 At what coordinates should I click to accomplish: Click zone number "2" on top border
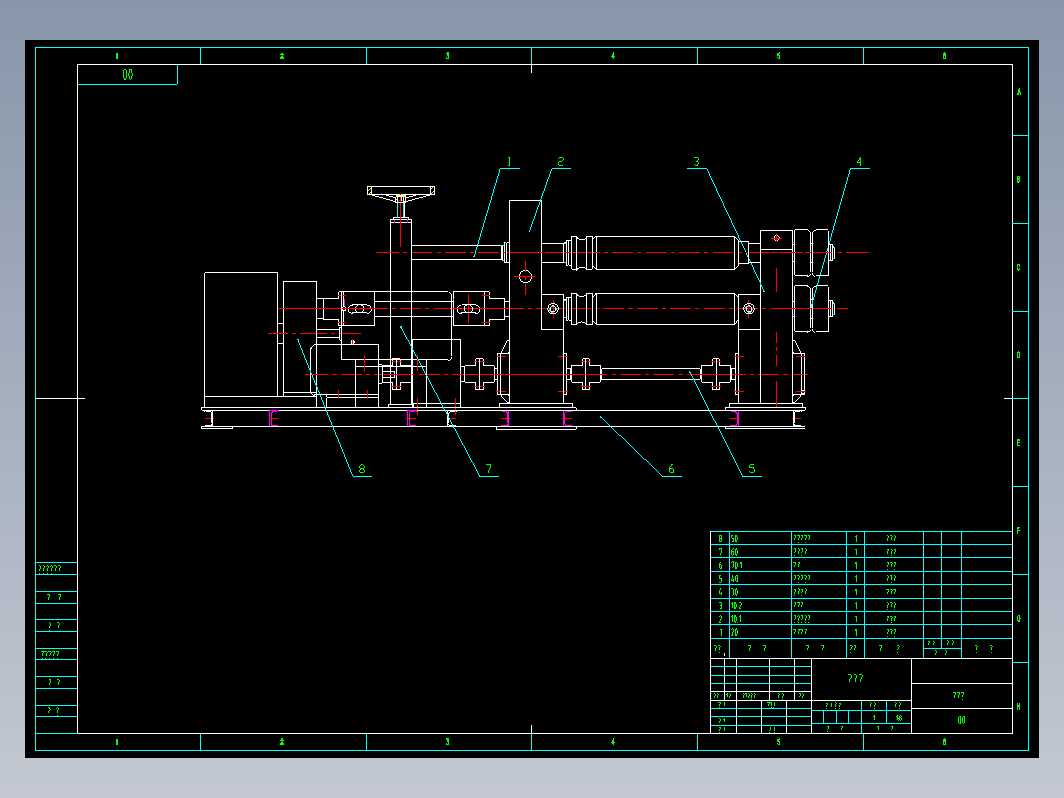pos(282,56)
